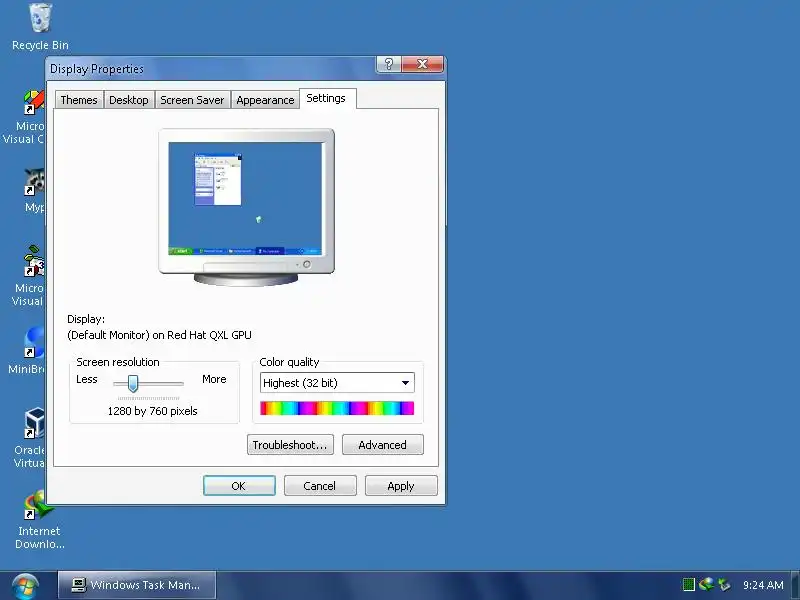Screen dimensions: 800x600
Task: Click the Start orb button
Action: [25, 586]
